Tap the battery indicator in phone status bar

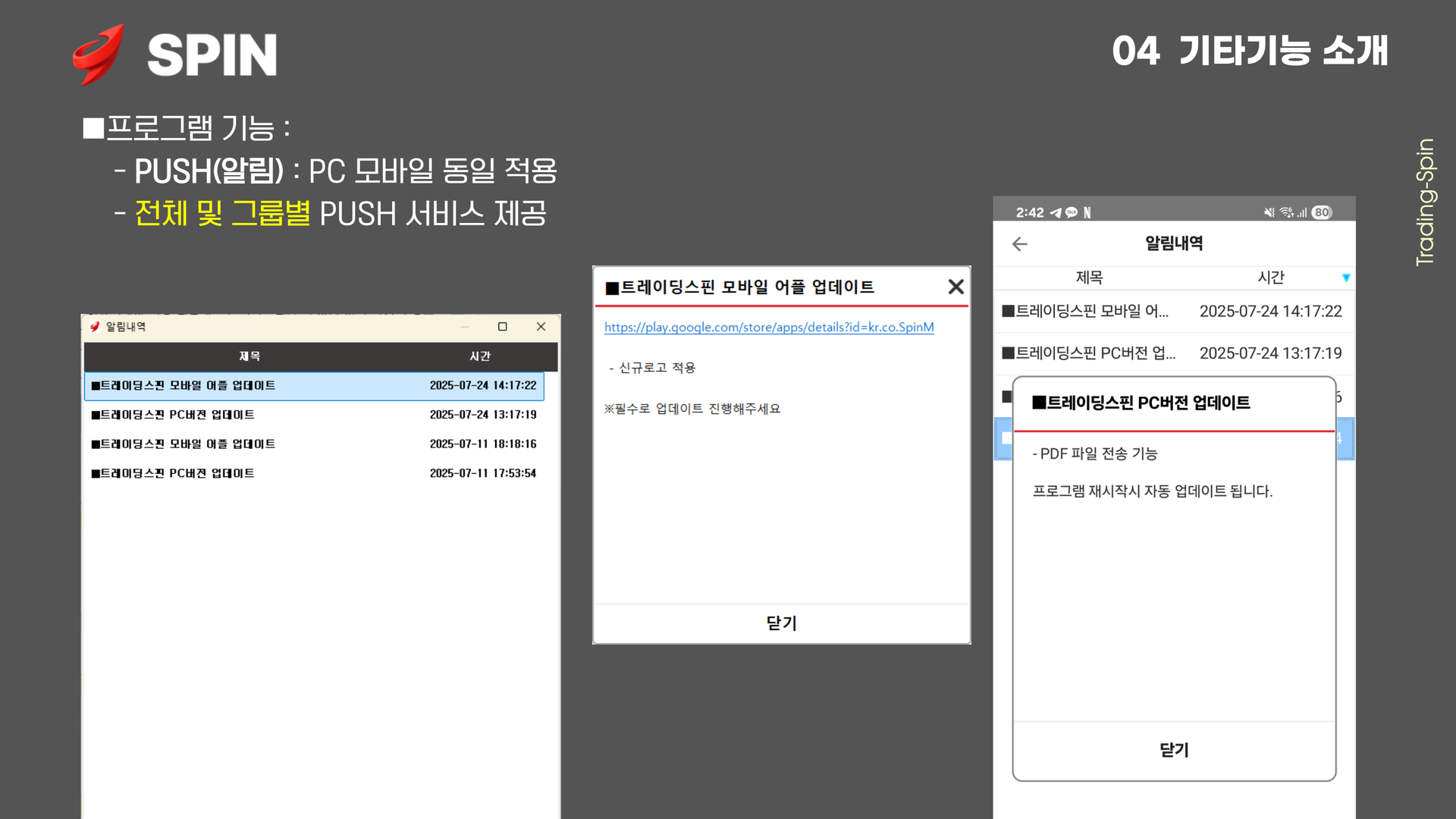point(1322,212)
